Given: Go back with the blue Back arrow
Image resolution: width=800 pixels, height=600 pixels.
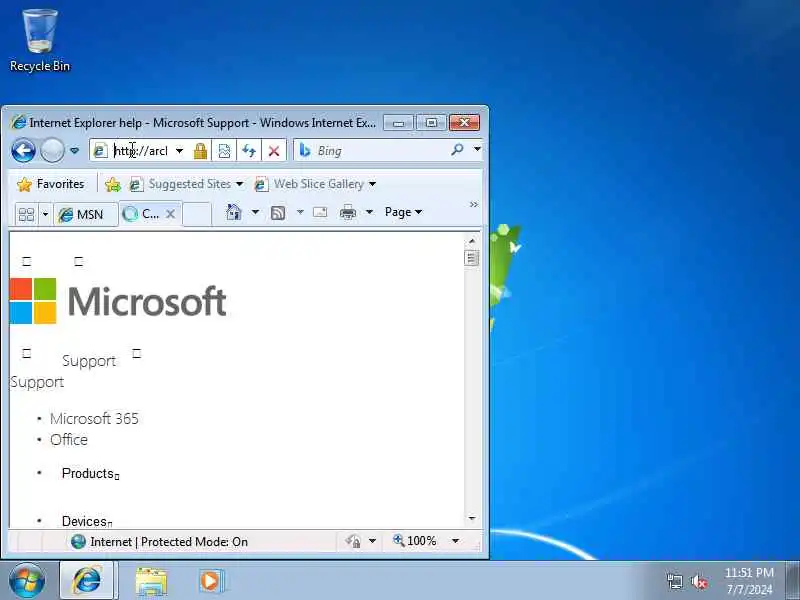Looking at the screenshot, I should click(x=23, y=151).
